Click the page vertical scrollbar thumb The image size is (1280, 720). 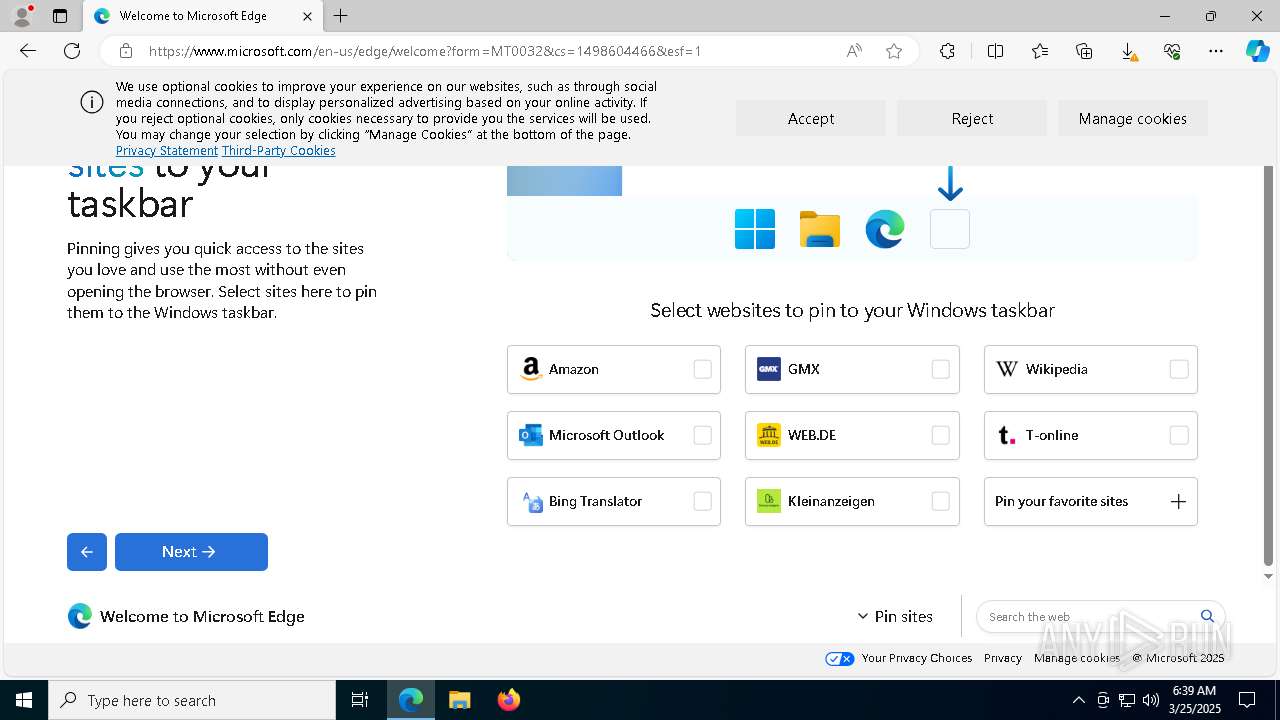coord(1268,366)
